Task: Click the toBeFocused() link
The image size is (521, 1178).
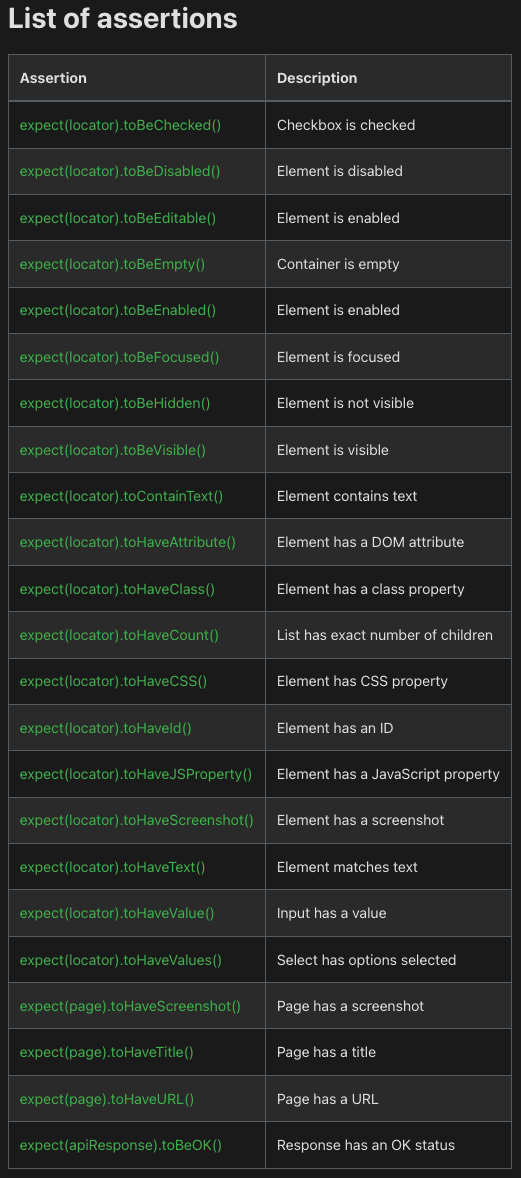Action: tap(120, 357)
